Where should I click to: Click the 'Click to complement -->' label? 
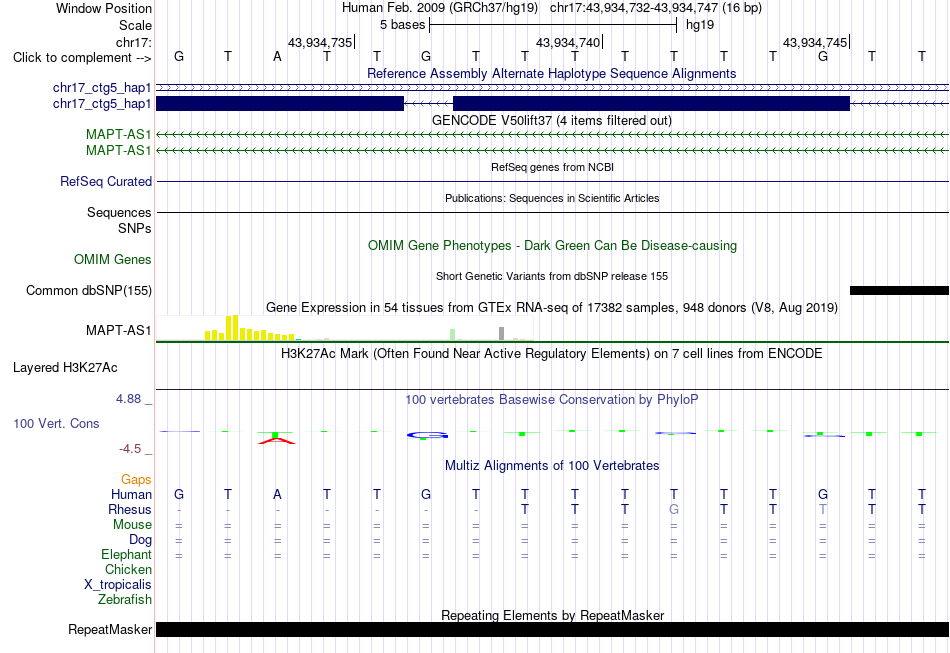click(x=82, y=58)
